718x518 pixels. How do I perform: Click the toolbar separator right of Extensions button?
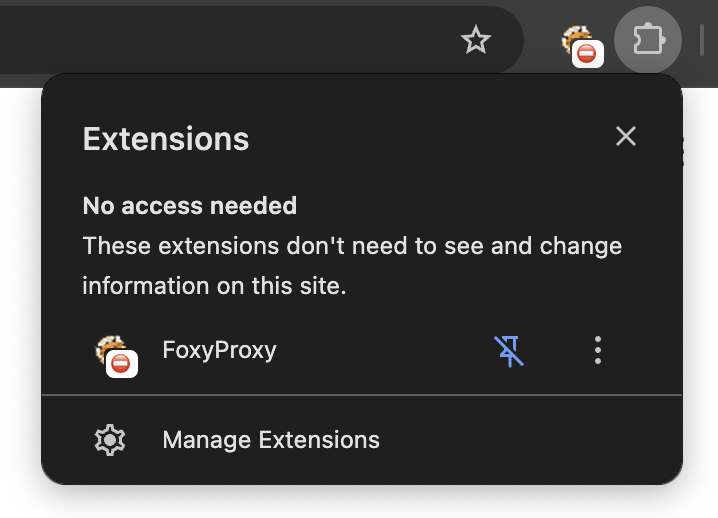pos(702,40)
